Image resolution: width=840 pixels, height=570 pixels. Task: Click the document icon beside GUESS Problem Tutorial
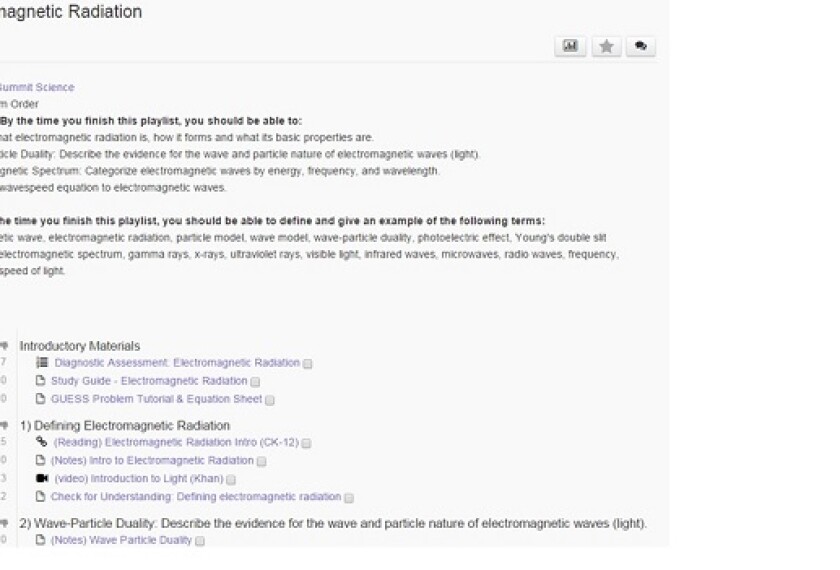[x=41, y=399]
